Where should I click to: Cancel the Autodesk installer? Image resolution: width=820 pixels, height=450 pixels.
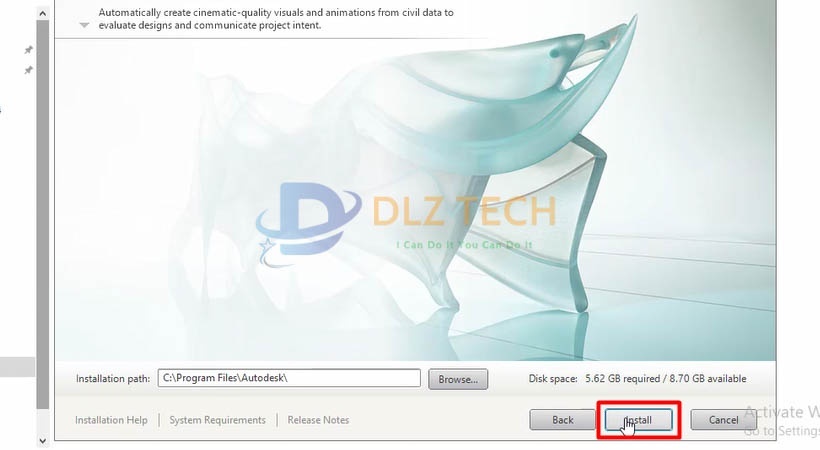(x=723, y=420)
